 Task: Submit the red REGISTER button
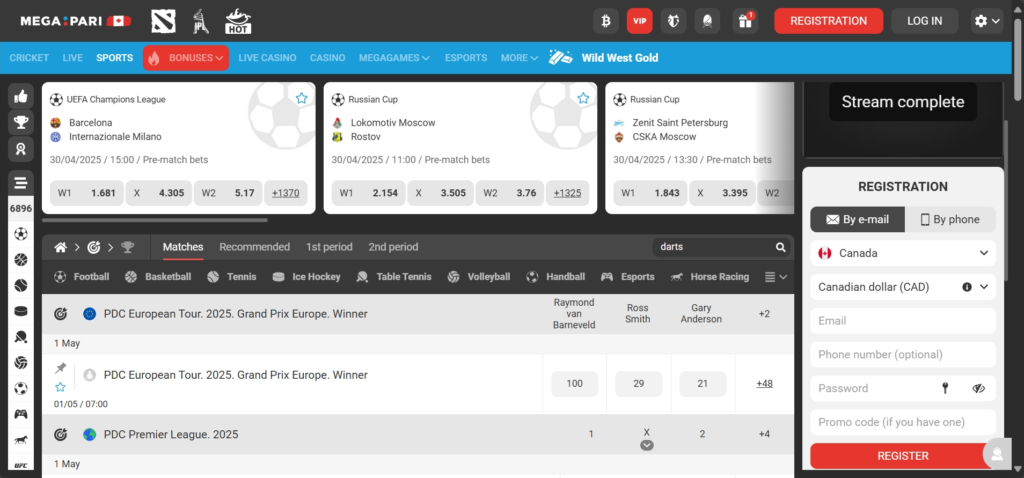point(903,456)
